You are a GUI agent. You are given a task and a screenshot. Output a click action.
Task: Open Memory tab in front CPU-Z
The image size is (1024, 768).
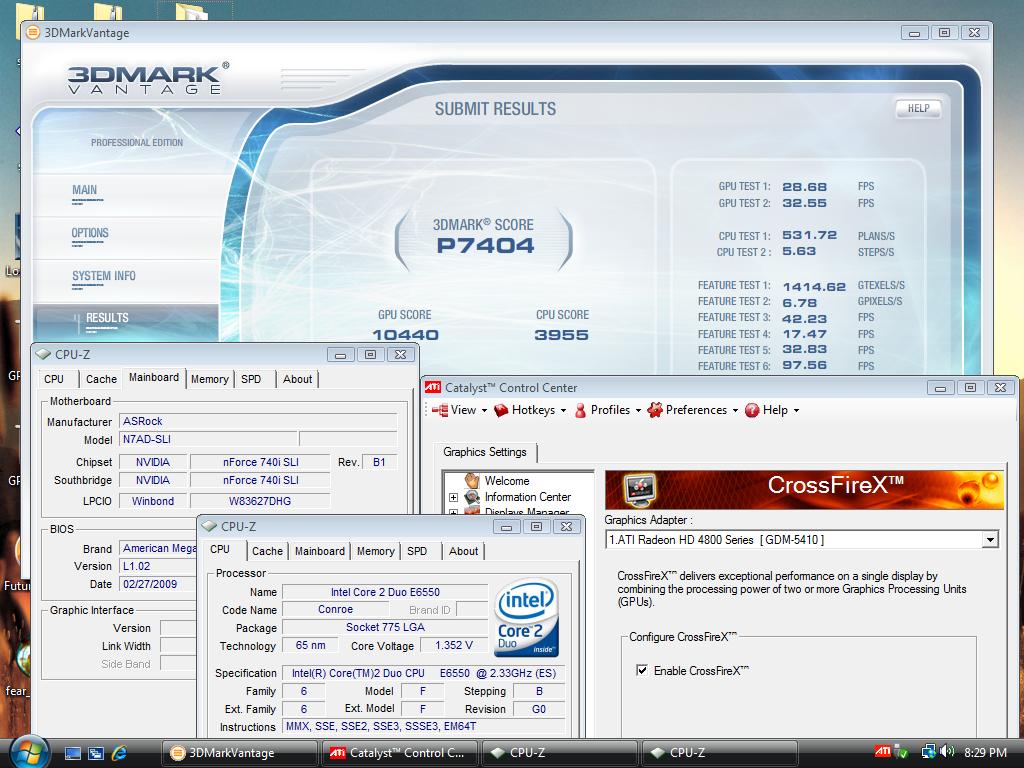click(376, 551)
